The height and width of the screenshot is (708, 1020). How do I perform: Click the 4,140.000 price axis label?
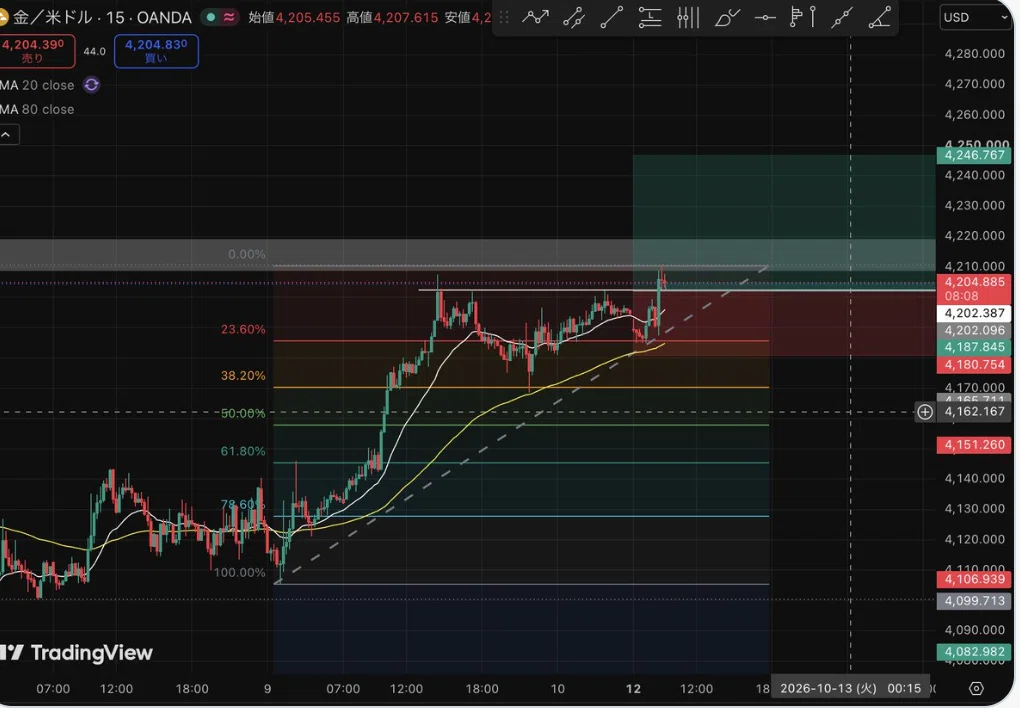(x=974, y=478)
